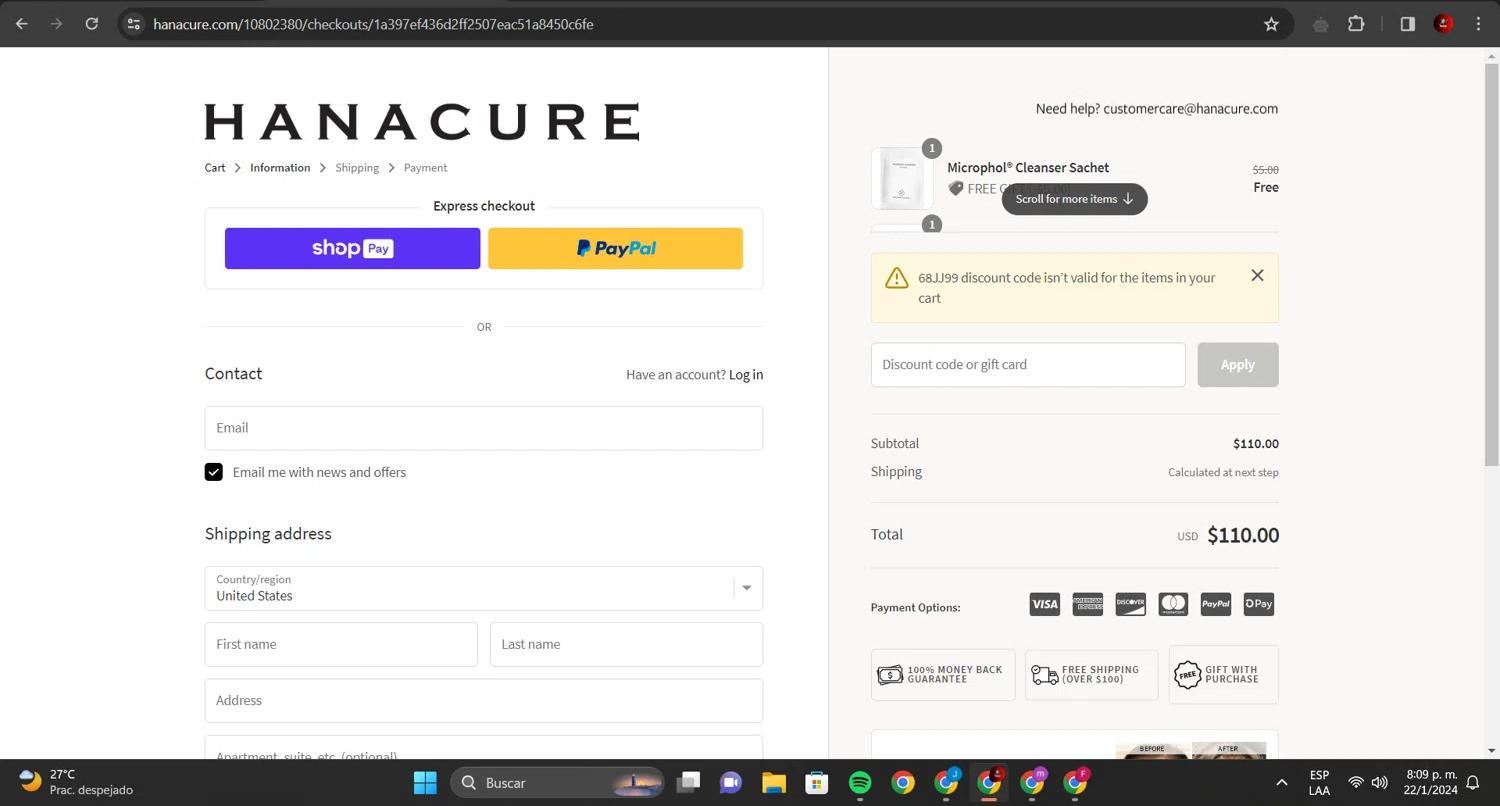Click the Microphol Cleanser Sachet thumbnail
The height and width of the screenshot is (806, 1500).
coord(902,178)
